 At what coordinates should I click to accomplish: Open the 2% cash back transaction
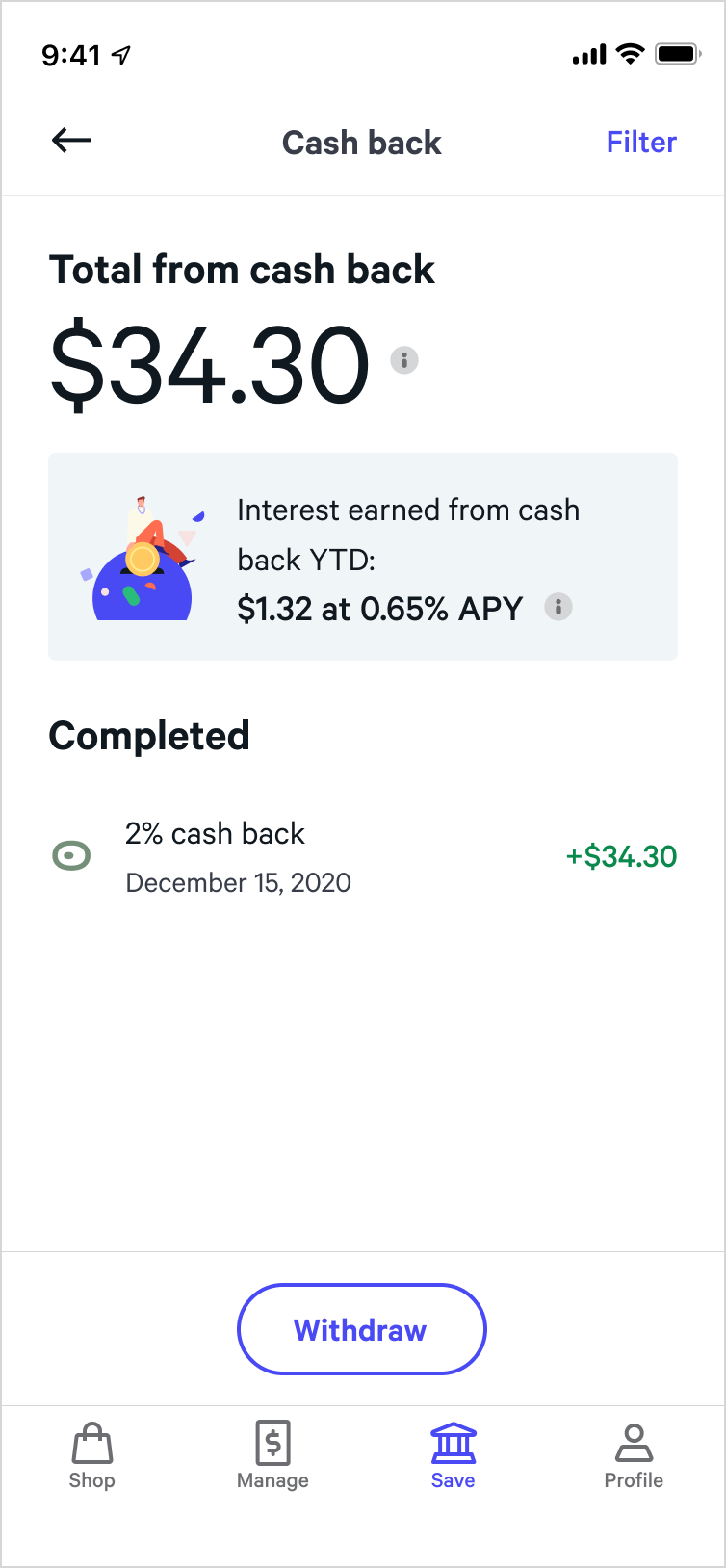point(215,833)
